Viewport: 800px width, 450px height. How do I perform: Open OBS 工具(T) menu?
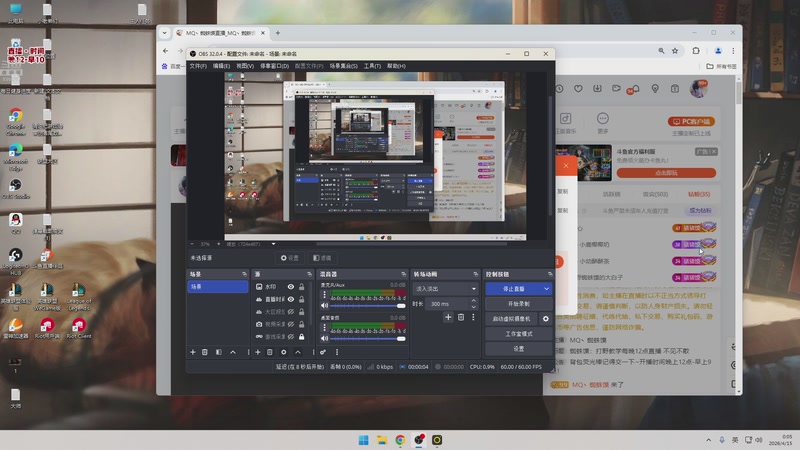coord(372,66)
